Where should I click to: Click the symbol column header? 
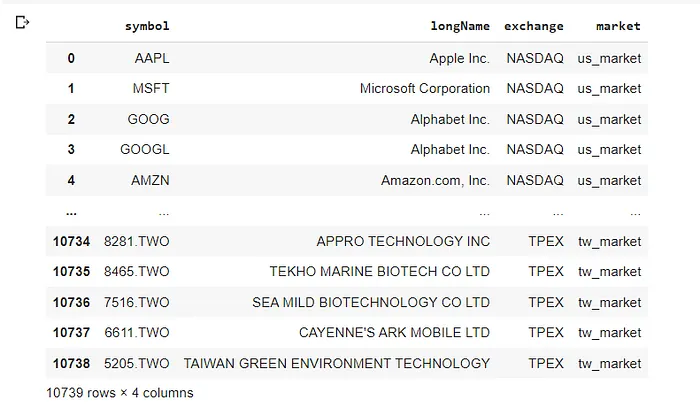(x=147, y=26)
